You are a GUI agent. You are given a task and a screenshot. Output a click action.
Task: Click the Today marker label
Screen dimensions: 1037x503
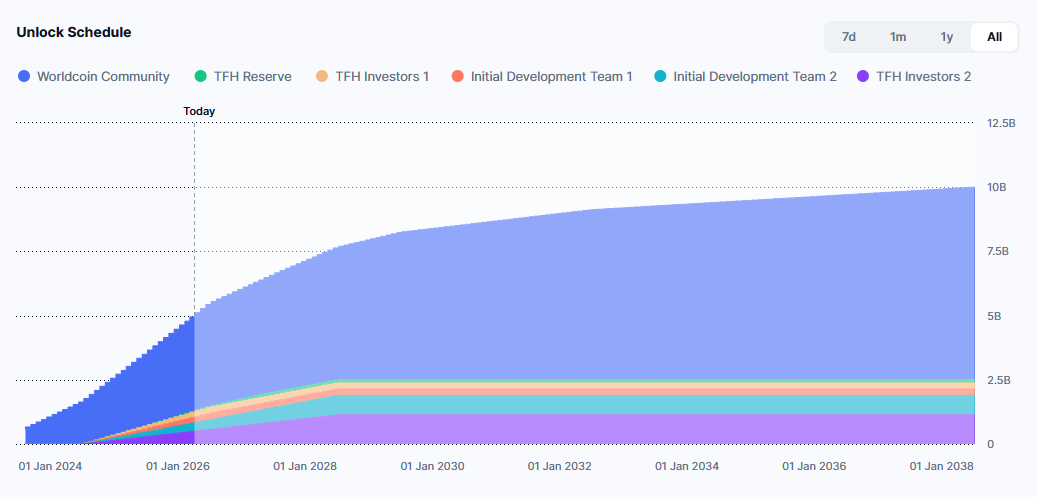[199, 111]
